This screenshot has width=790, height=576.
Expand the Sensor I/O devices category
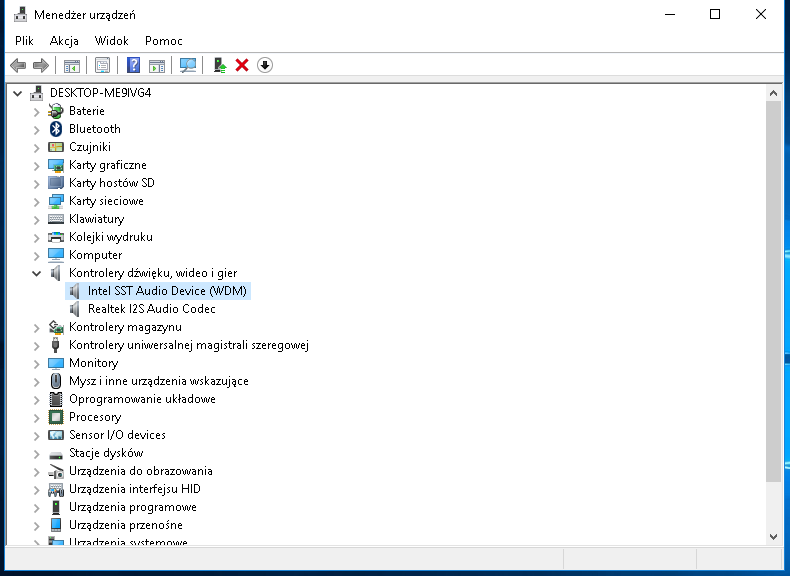pos(36,436)
